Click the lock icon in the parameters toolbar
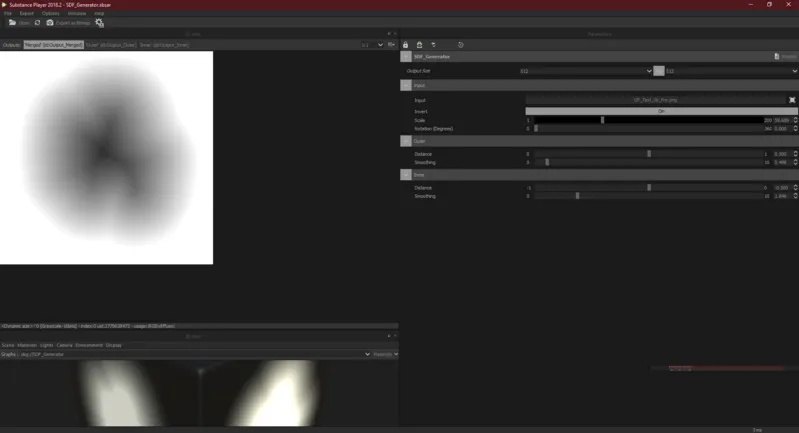The width and height of the screenshot is (799, 433). (x=405, y=45)
